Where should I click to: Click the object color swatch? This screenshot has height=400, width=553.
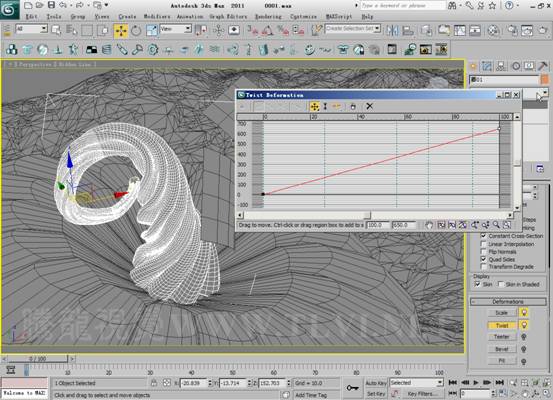pyautogui.click(x=545, y=80)
